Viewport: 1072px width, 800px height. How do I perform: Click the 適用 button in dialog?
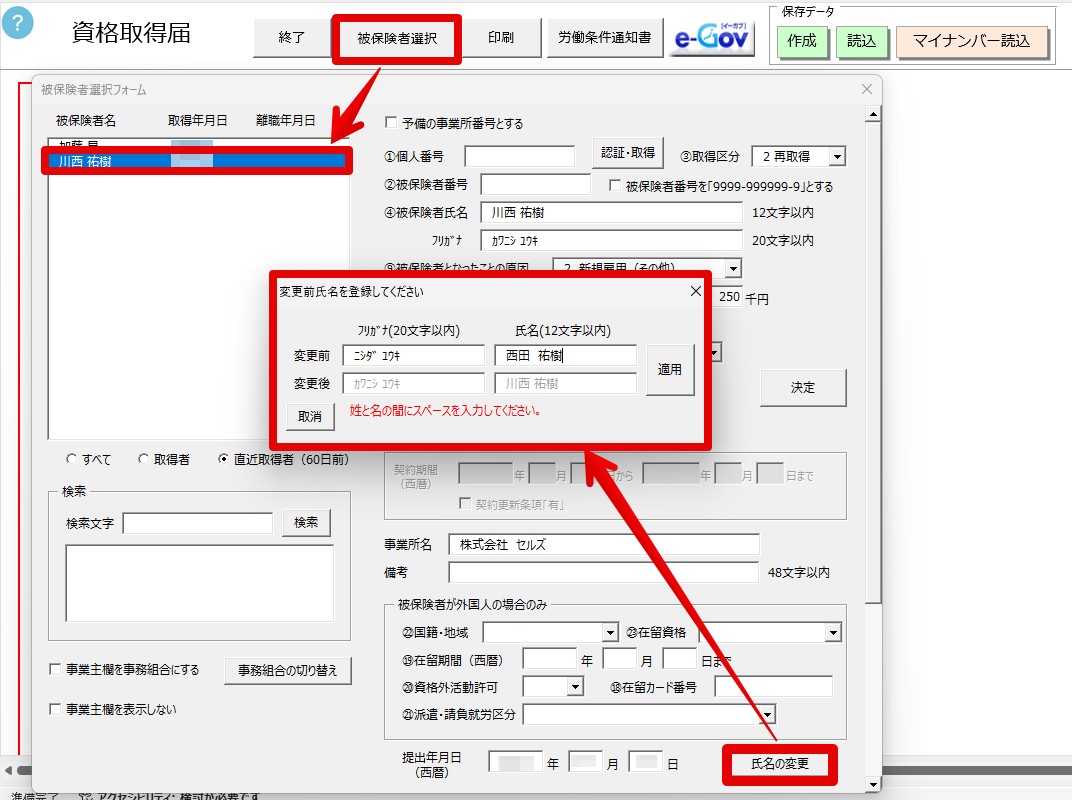670,369
